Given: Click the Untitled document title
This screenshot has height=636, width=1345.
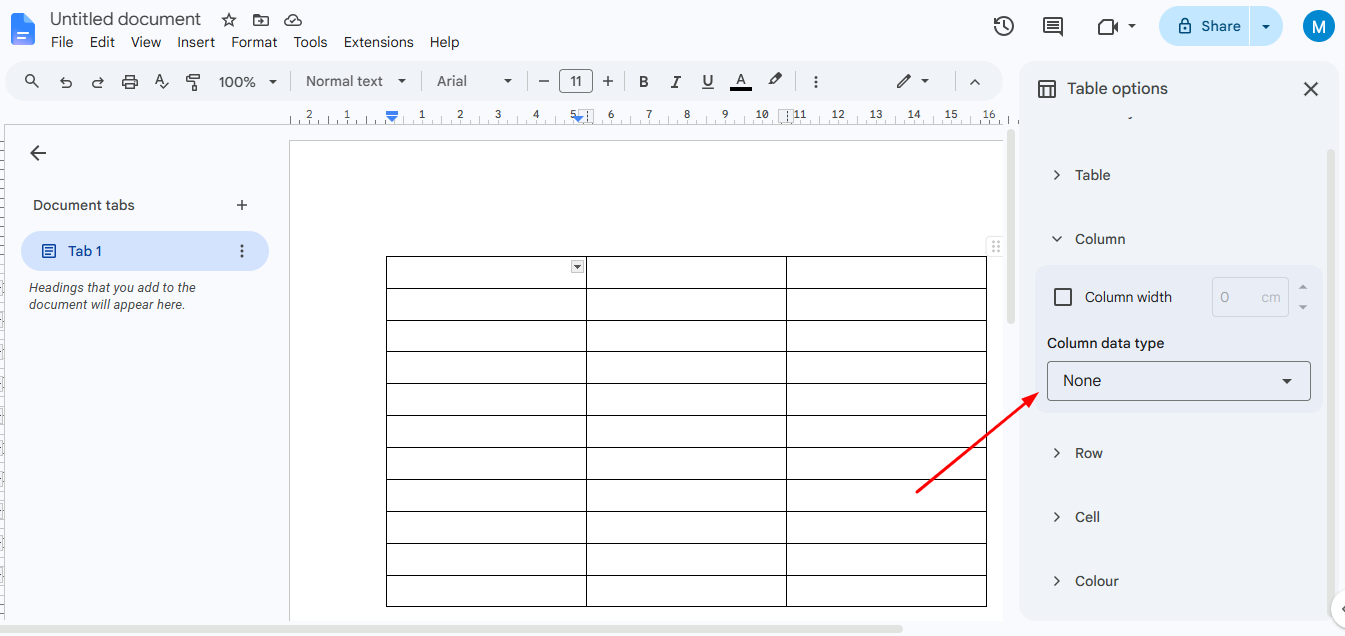Looking at the screenshot, I should pos(125,19).
